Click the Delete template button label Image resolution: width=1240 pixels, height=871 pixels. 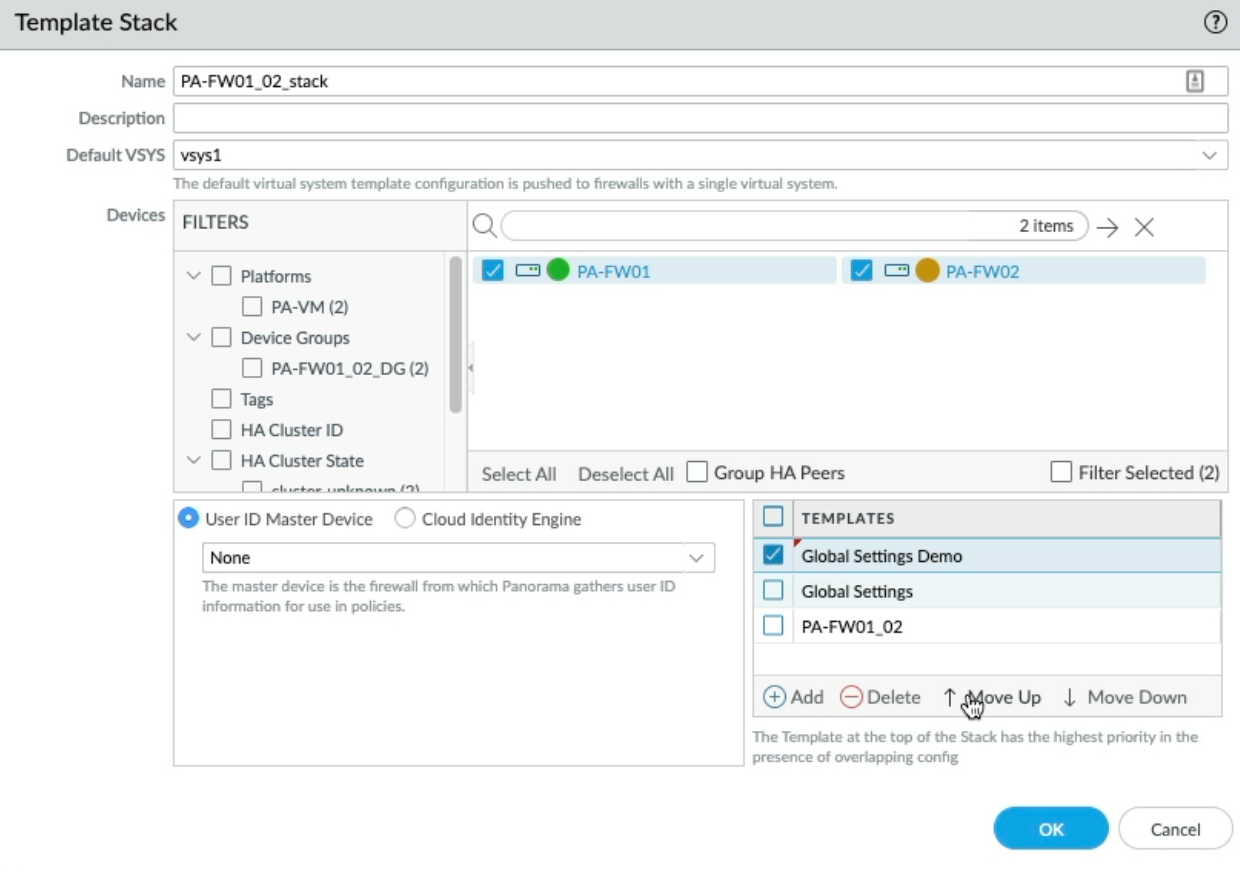point(894,697)
